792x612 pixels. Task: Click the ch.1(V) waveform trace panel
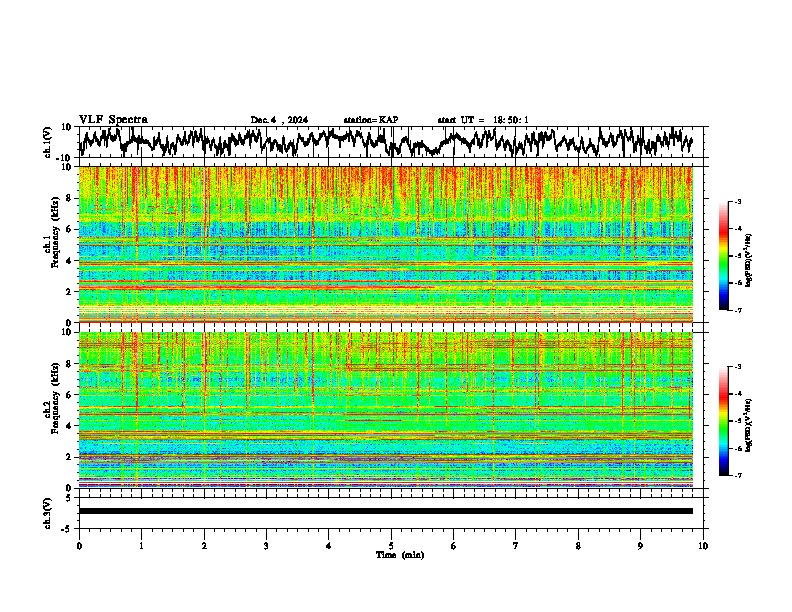pos(393,142)
